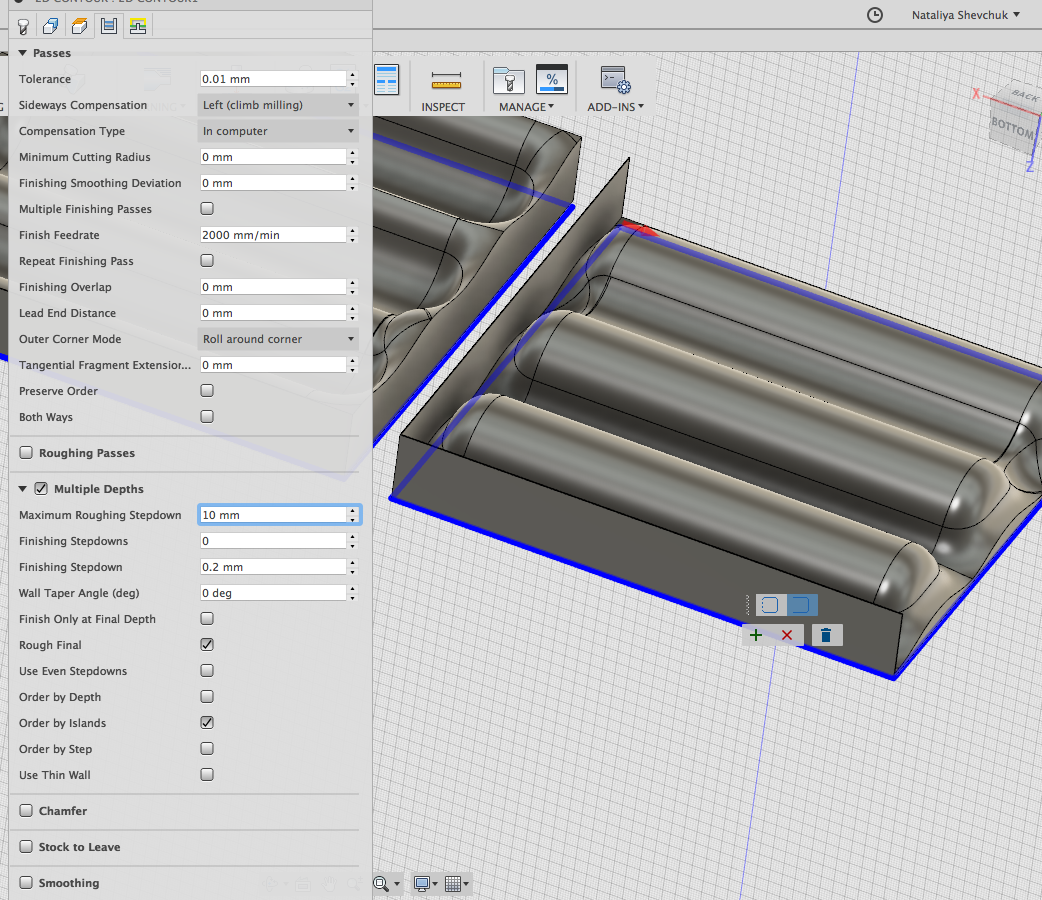The height and width of the screenshot is (900, 1042).
Task: Click the trash delete selection icon
Action: pos(826,635)
